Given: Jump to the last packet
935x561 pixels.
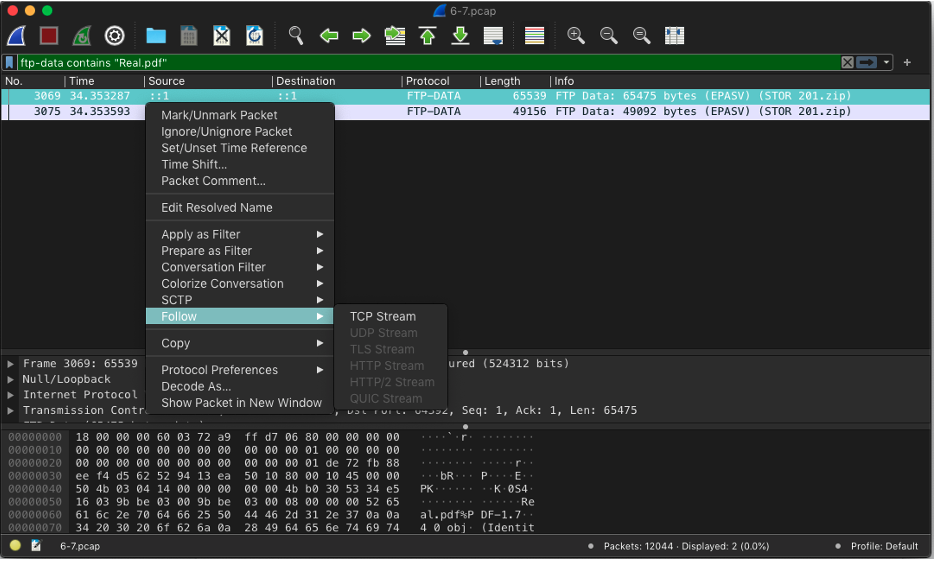Looking at the screenshot, I should coord(460,36).
